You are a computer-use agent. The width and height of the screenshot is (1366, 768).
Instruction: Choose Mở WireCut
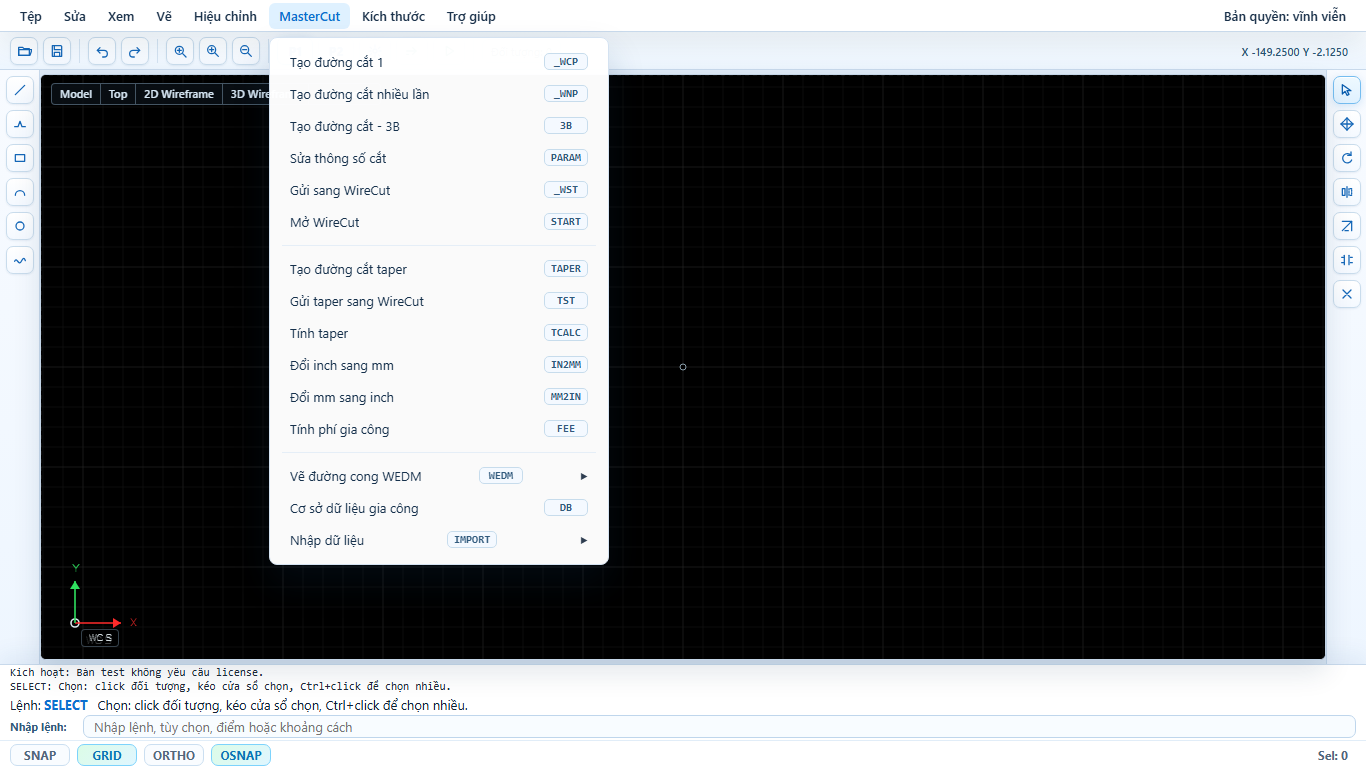(439, 222)
